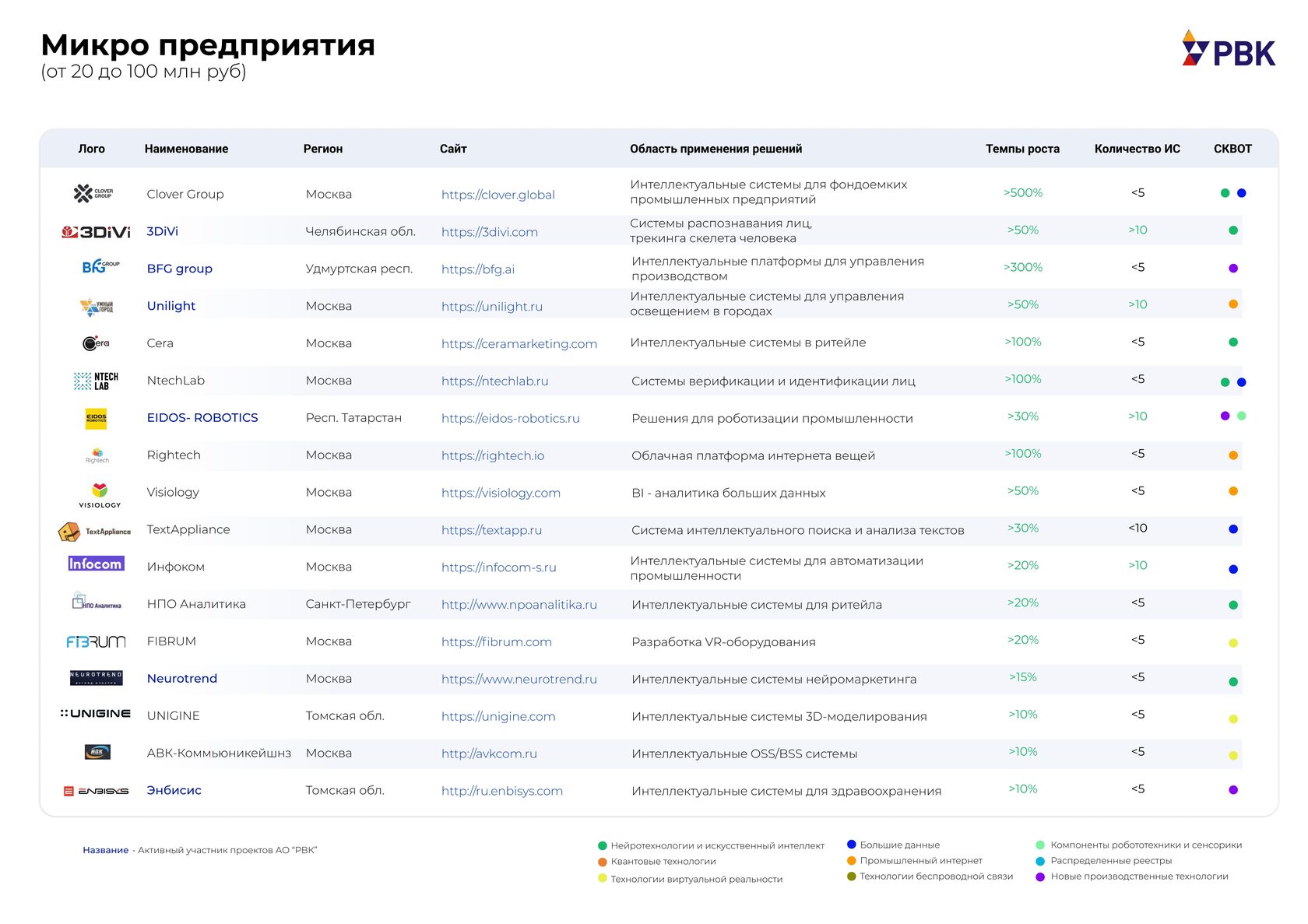Click the Rightech logo
This screenshot has width=1308, height=924.
click(97, 455)
